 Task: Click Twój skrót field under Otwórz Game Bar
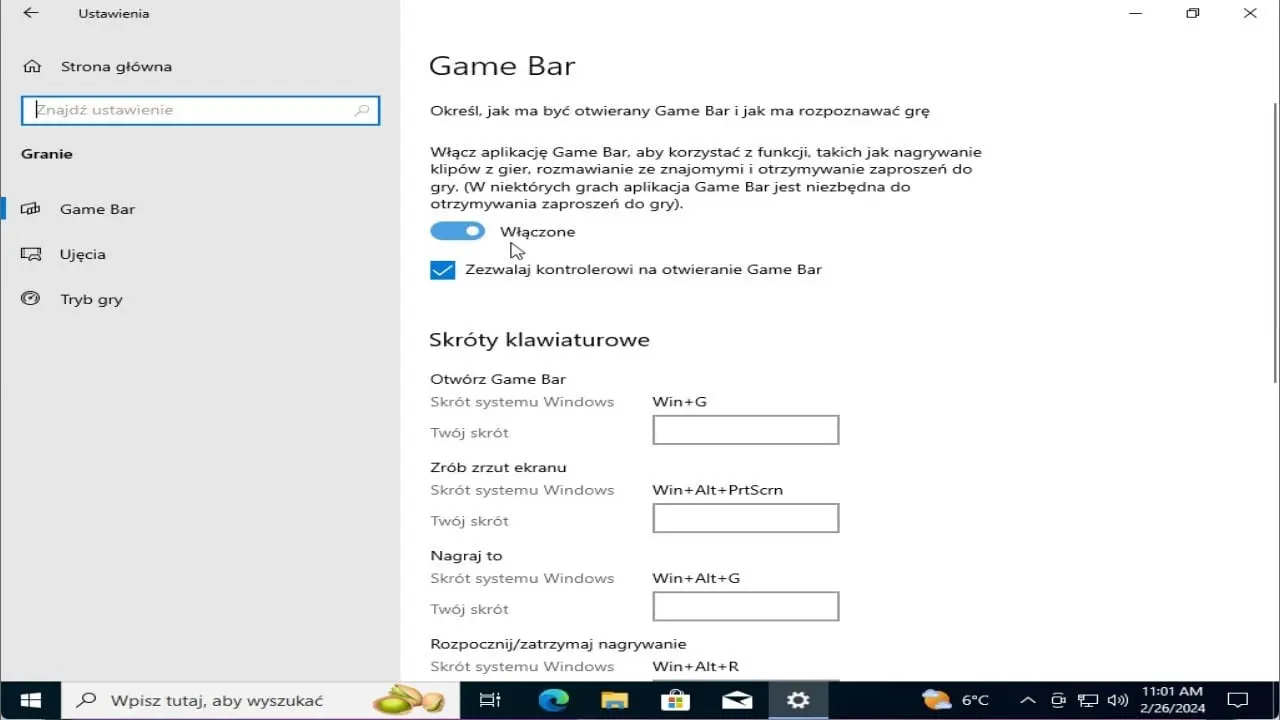745,429
